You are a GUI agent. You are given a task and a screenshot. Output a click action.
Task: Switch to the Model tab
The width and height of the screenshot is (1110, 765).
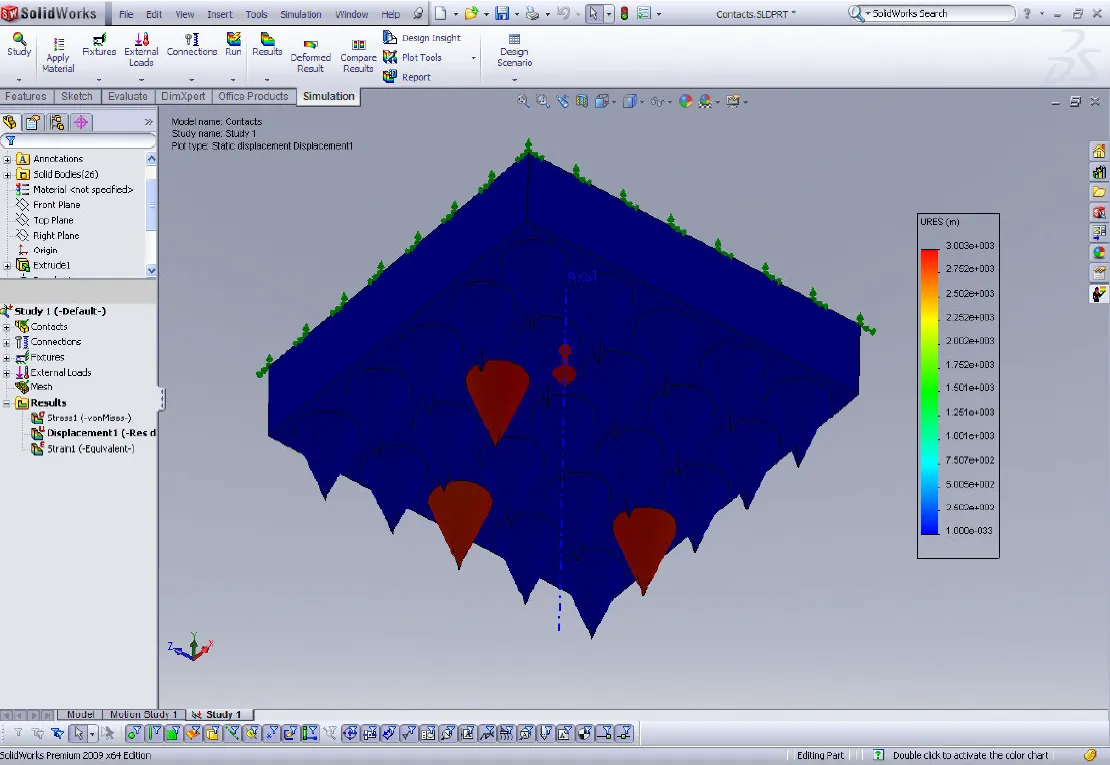80,714
